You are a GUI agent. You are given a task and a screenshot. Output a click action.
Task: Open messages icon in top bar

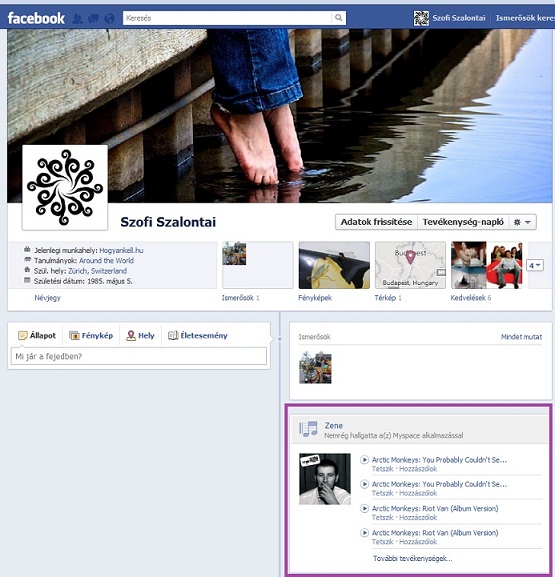click(93, 18)
